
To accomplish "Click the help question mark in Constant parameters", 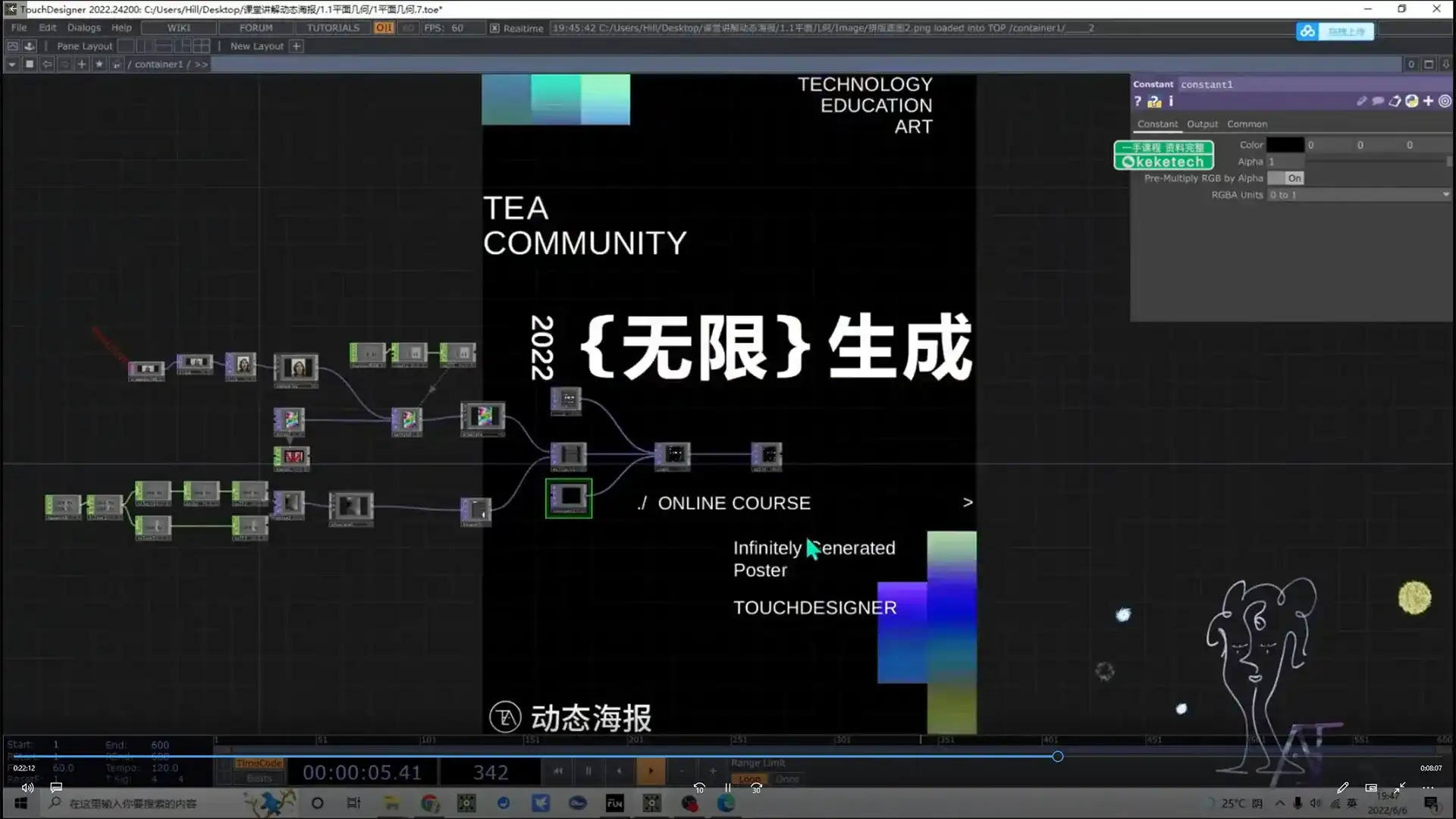I will [x=1137, y=101].
